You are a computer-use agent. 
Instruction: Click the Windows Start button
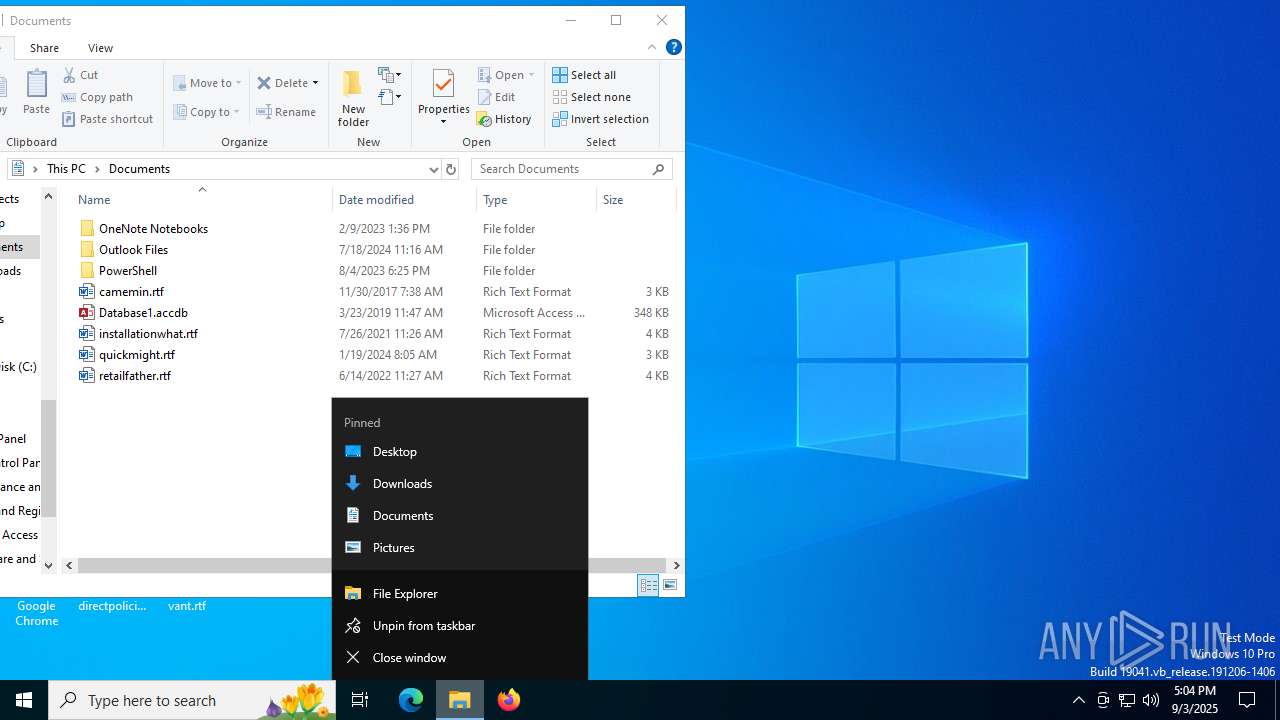[24, 700]
